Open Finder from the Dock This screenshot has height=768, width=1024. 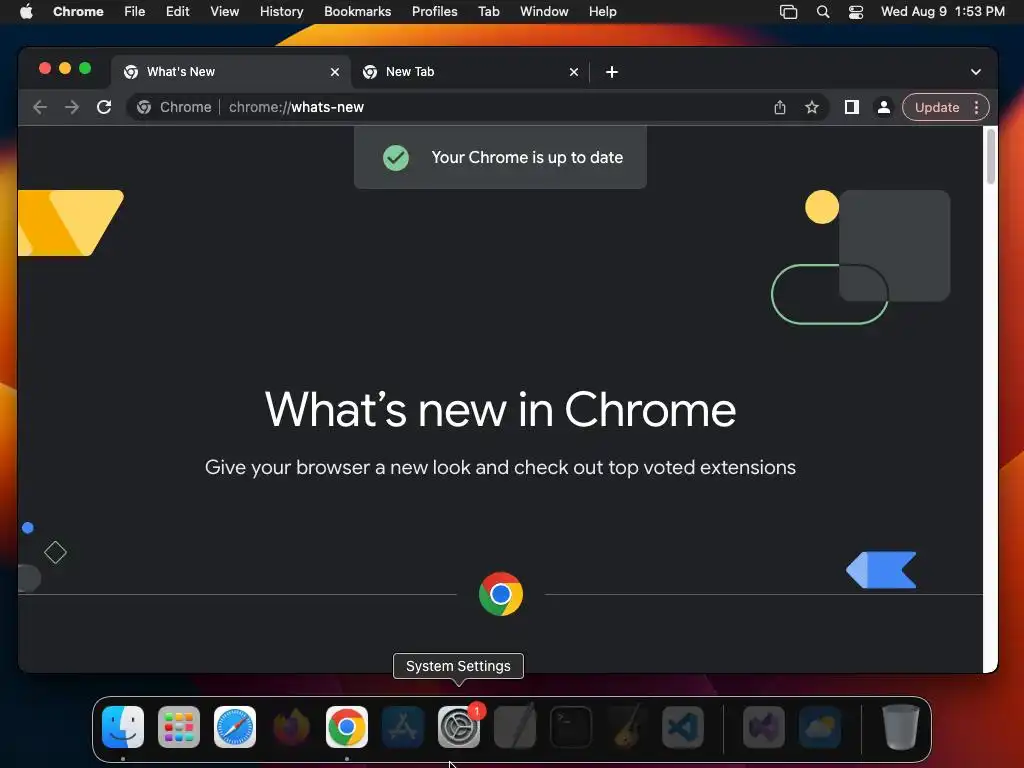[x=123, y=727]
